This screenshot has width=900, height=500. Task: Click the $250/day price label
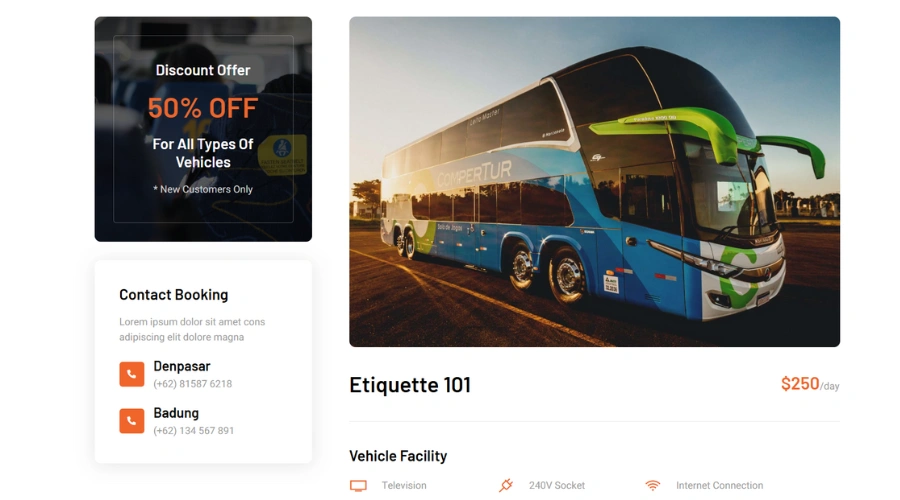point(810,383)
